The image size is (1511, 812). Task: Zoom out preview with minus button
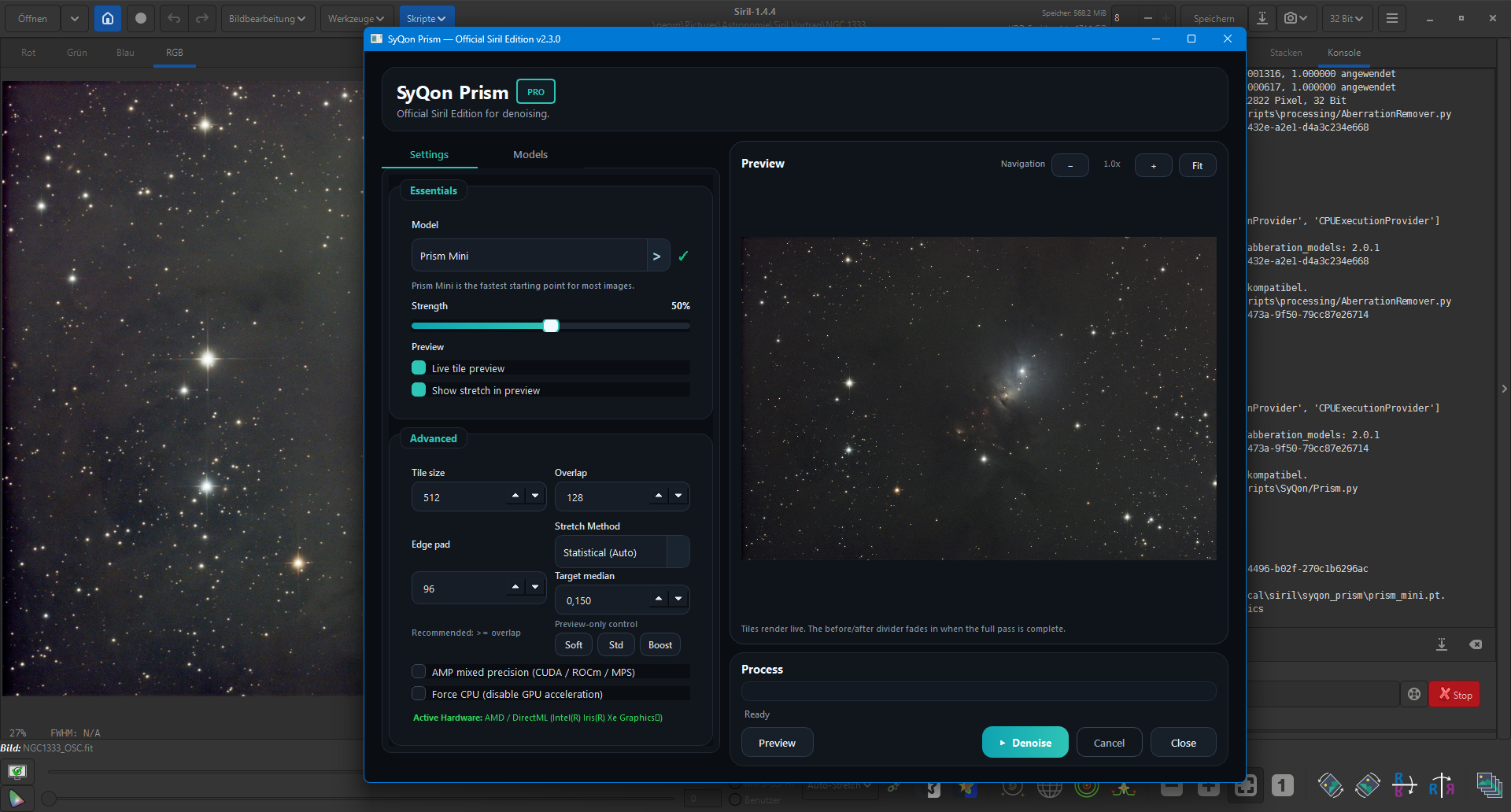coord(1070,165)
